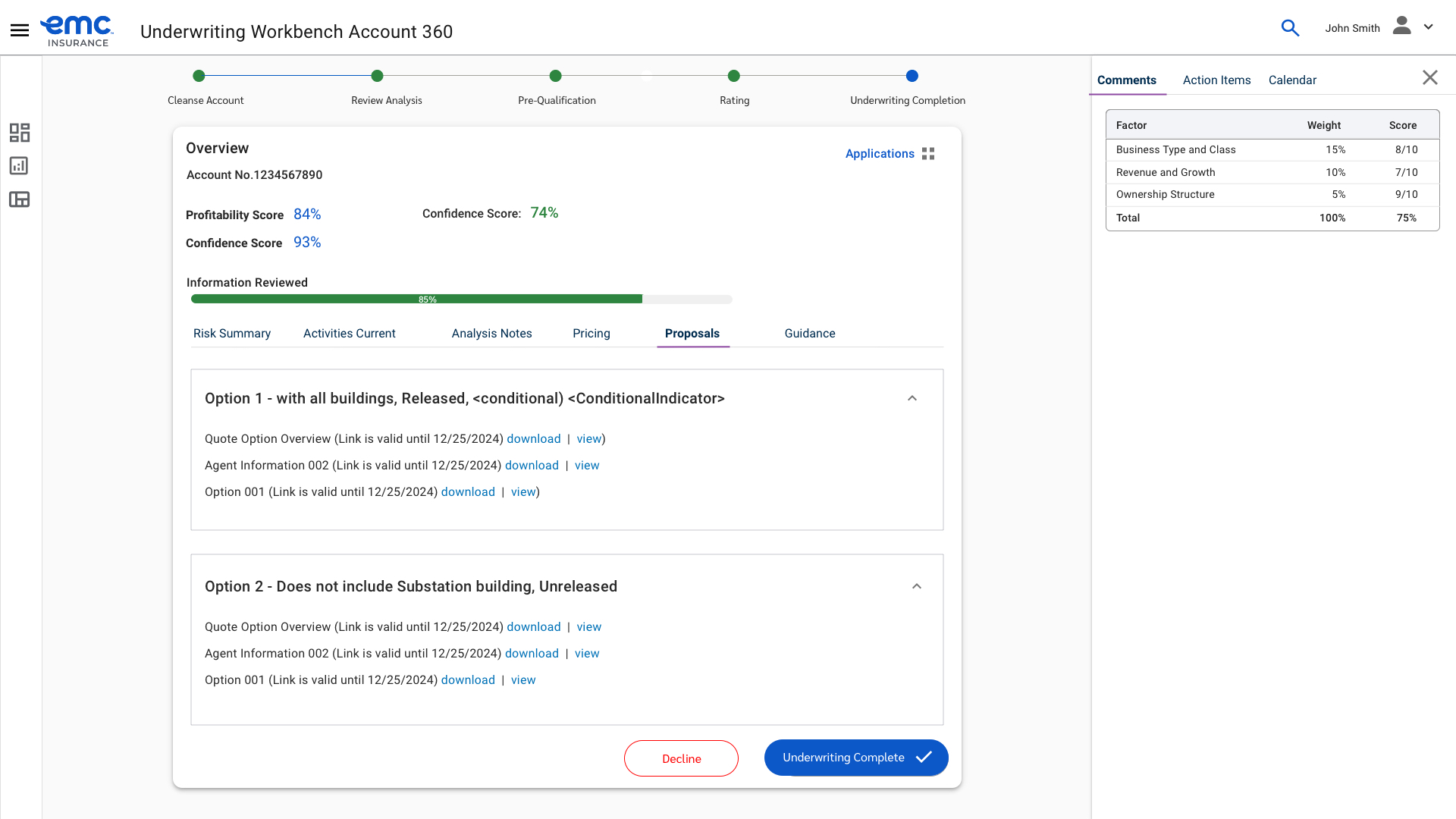Select the Risk Summary tab

tap(231, 334)
